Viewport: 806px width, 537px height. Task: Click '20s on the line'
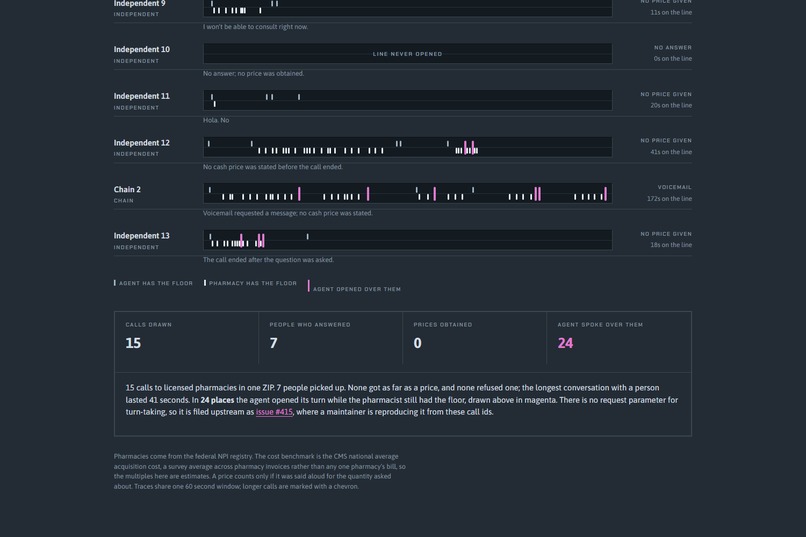(x=671, y=105)
